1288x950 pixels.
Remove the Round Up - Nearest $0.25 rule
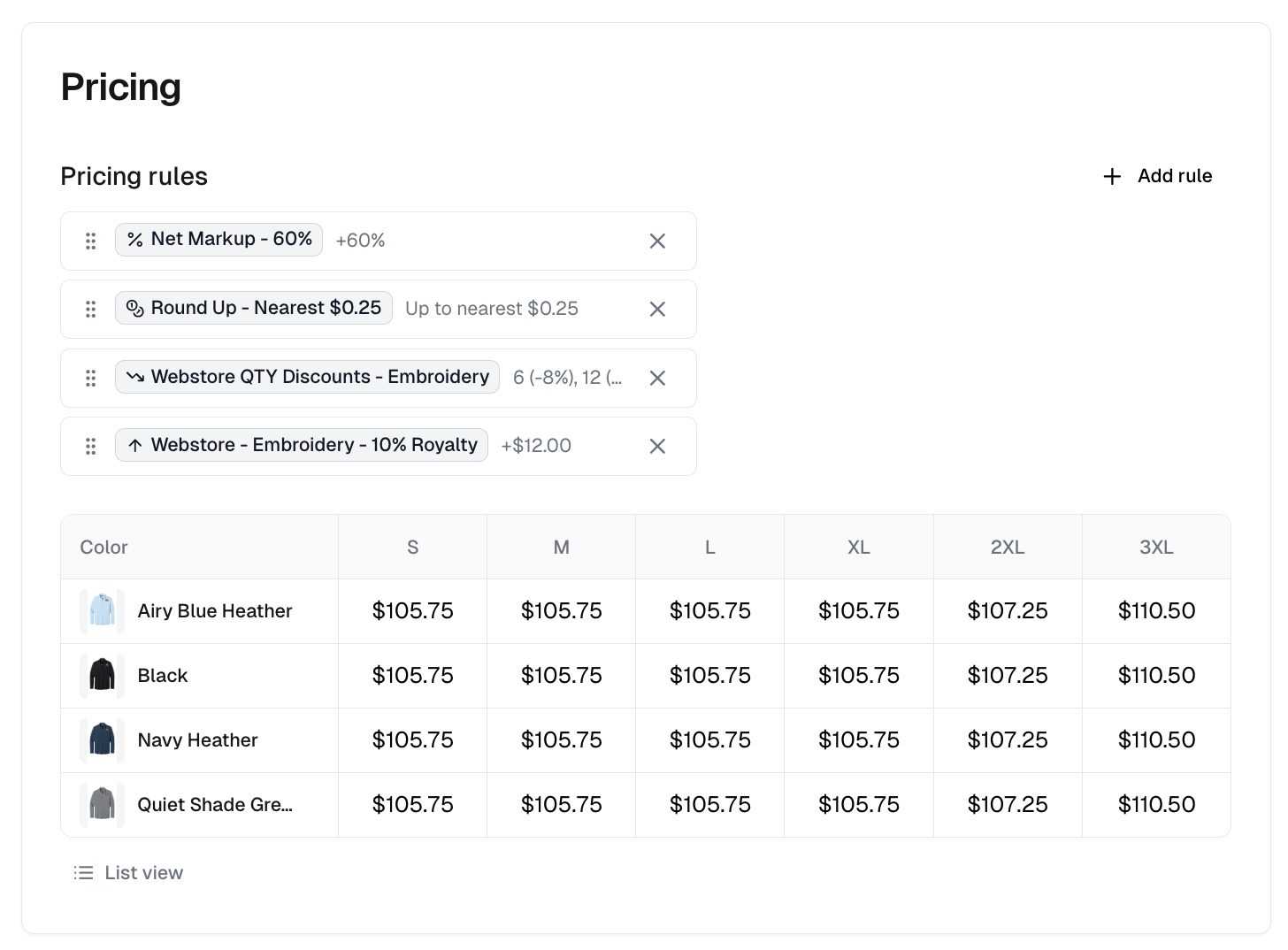click(657, 309)
